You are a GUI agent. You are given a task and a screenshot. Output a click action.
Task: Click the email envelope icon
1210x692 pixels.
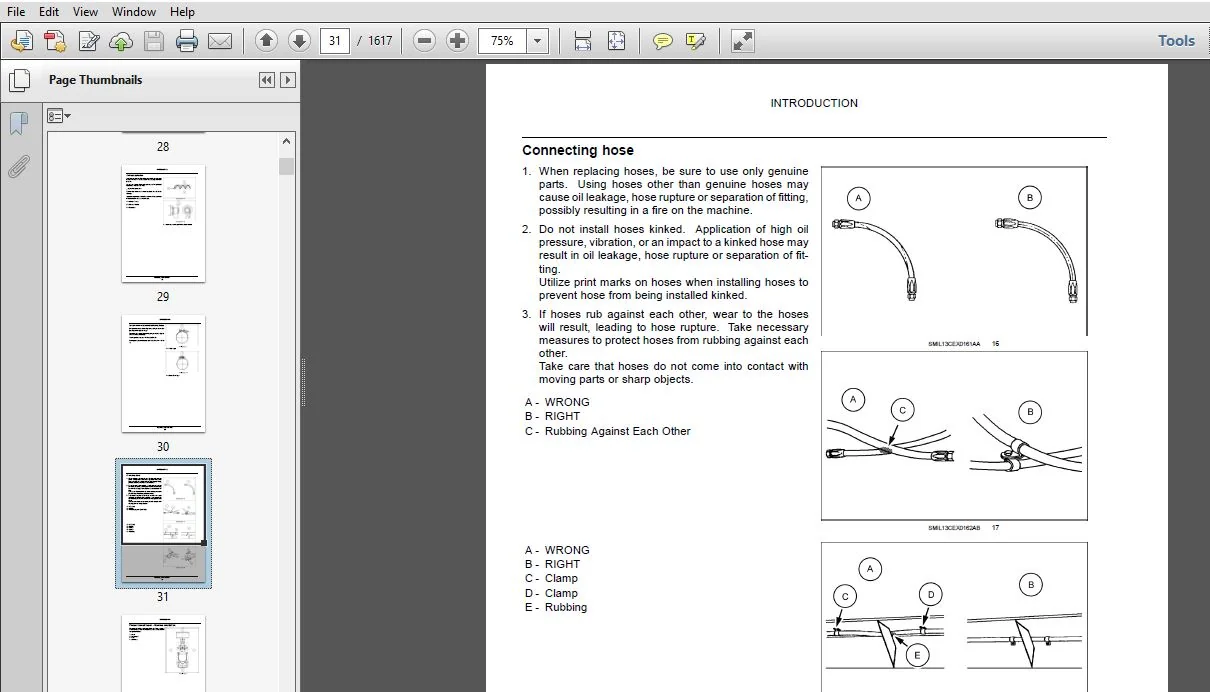[x=220, y=41]
